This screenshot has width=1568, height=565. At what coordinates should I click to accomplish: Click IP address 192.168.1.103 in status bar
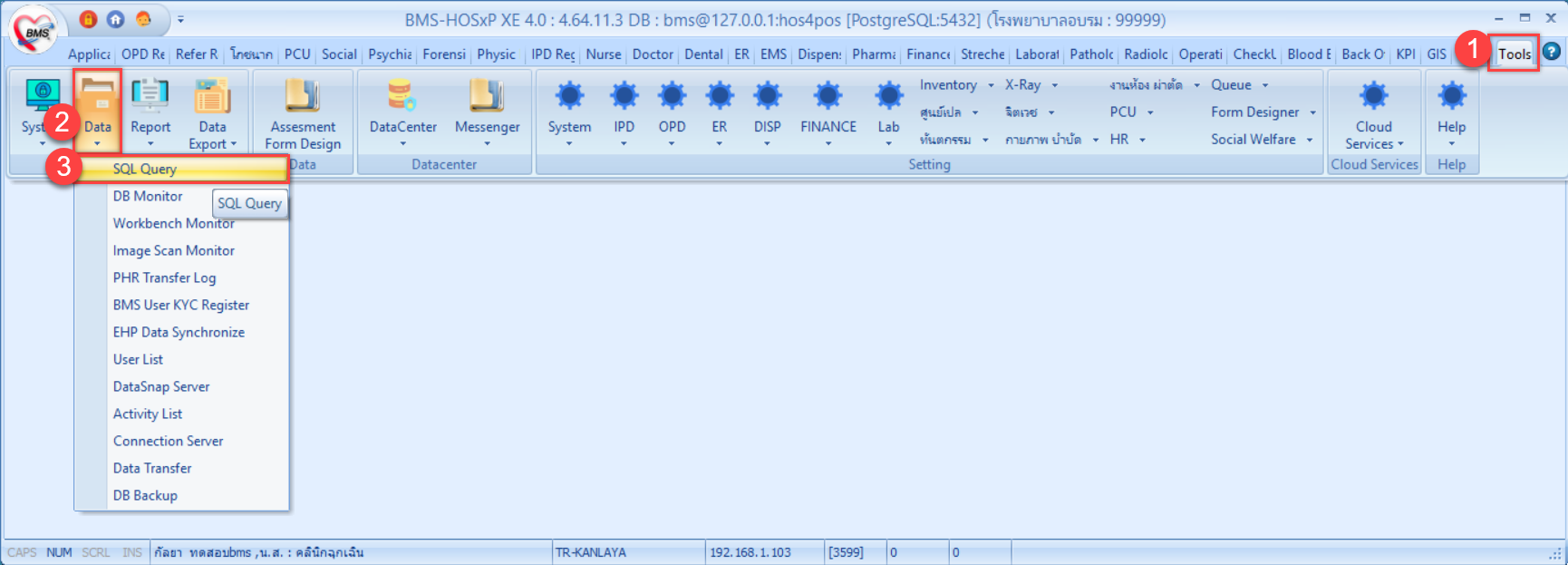pos(750,552)
